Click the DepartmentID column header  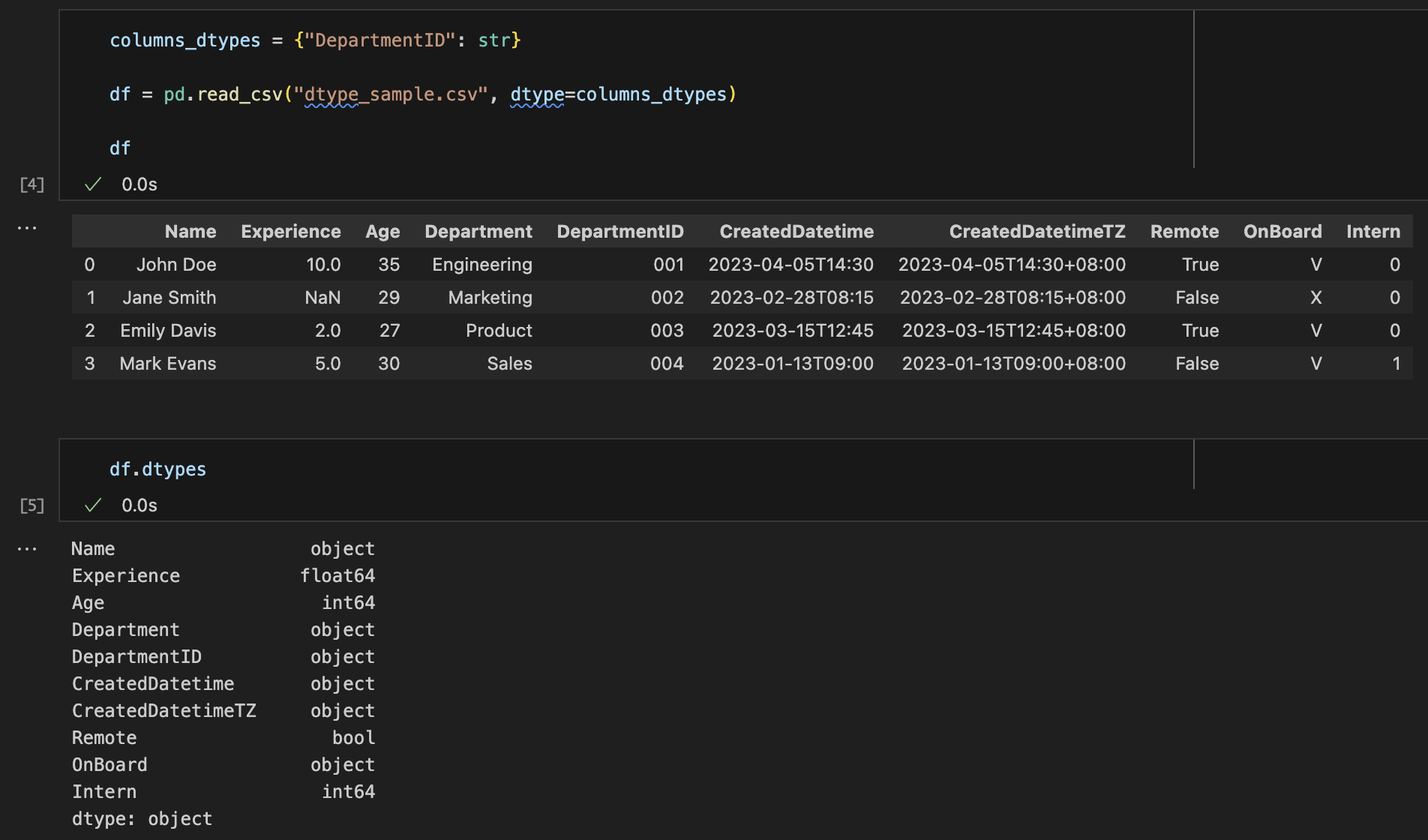[620, 232]
